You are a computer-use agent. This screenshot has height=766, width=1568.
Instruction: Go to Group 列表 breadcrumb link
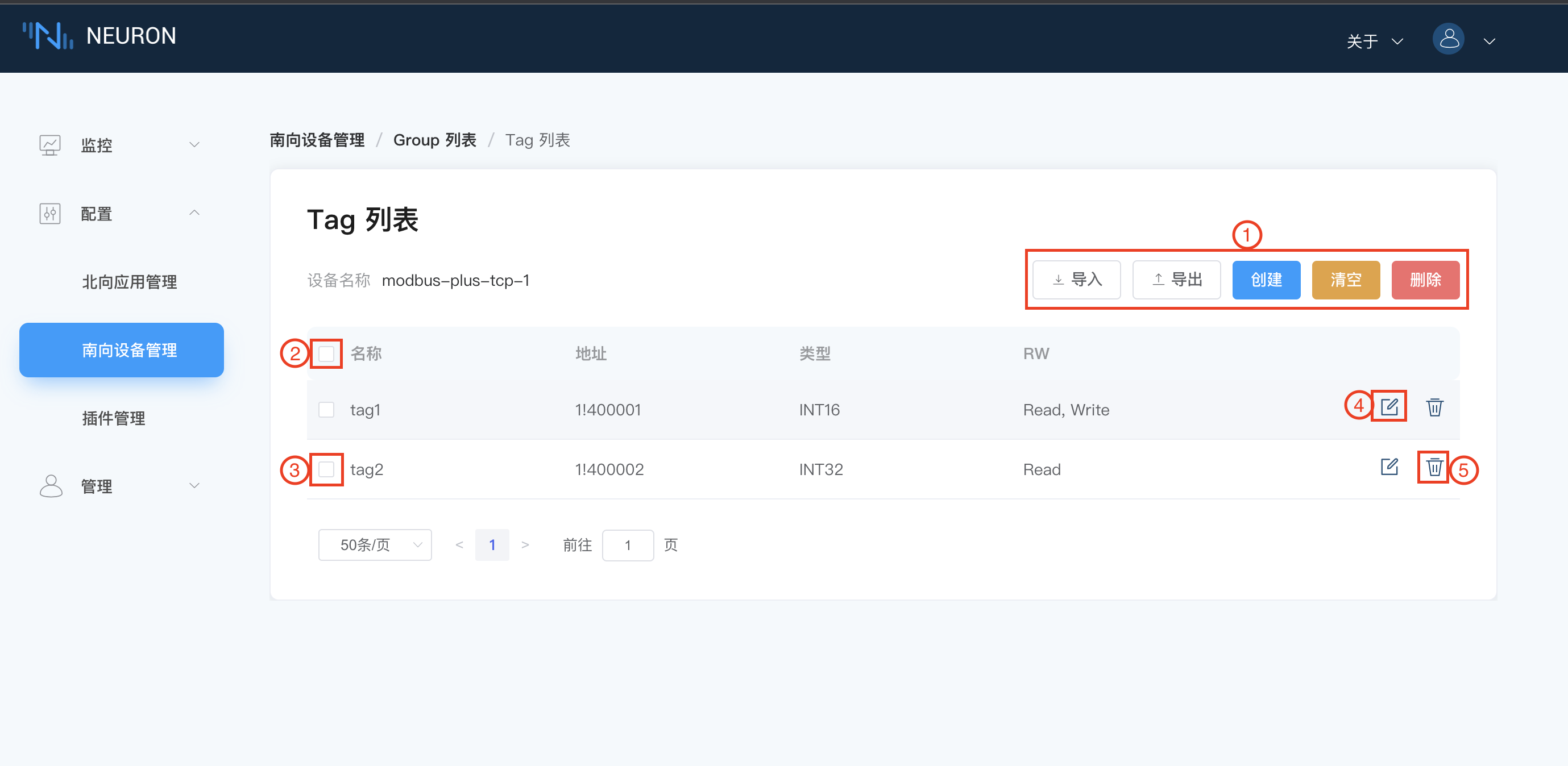(x=434, y=140)
